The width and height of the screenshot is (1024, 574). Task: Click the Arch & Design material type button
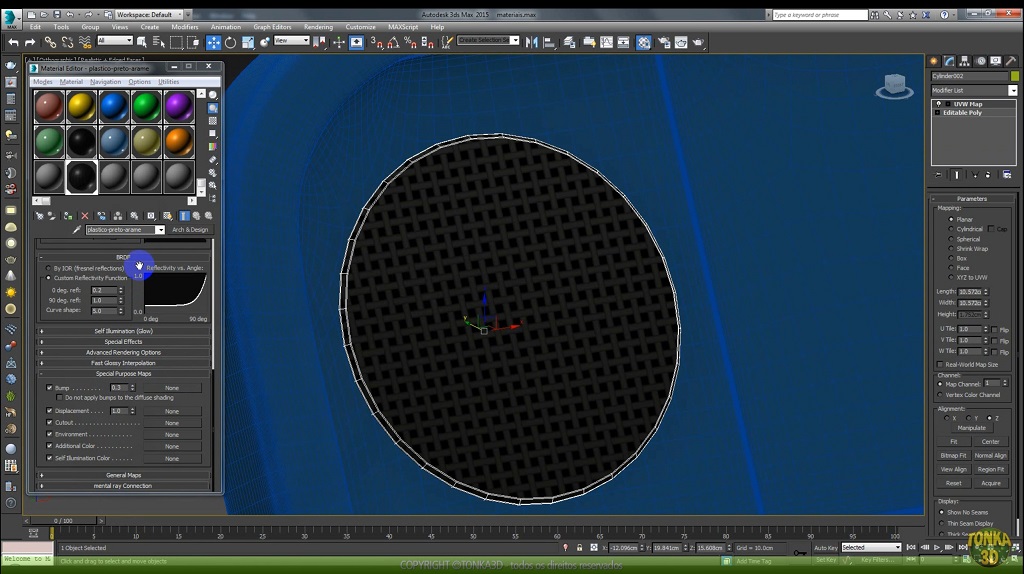189,230
